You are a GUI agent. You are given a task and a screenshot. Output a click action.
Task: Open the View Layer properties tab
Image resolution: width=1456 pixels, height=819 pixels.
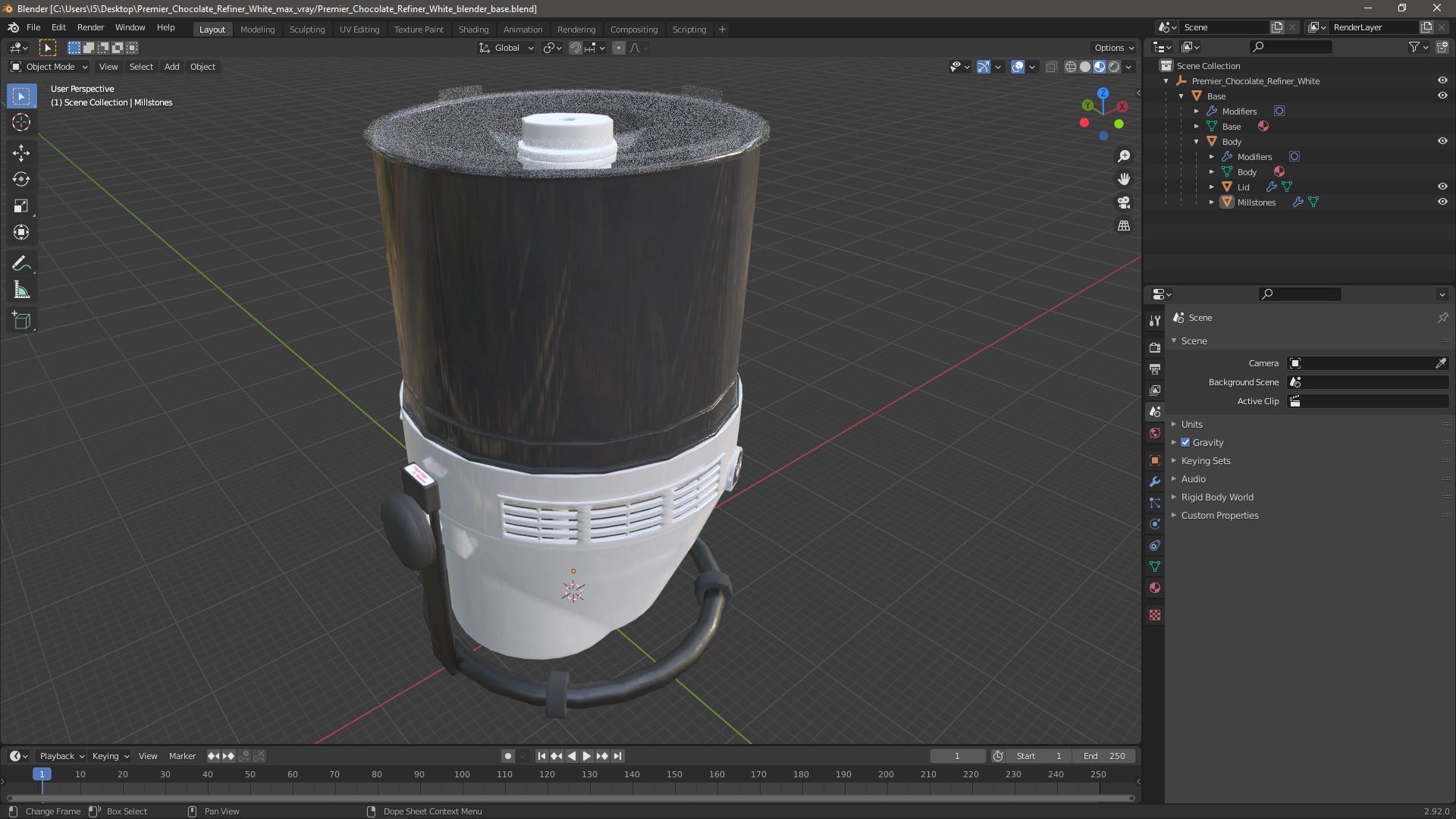tap(1155, 391)
